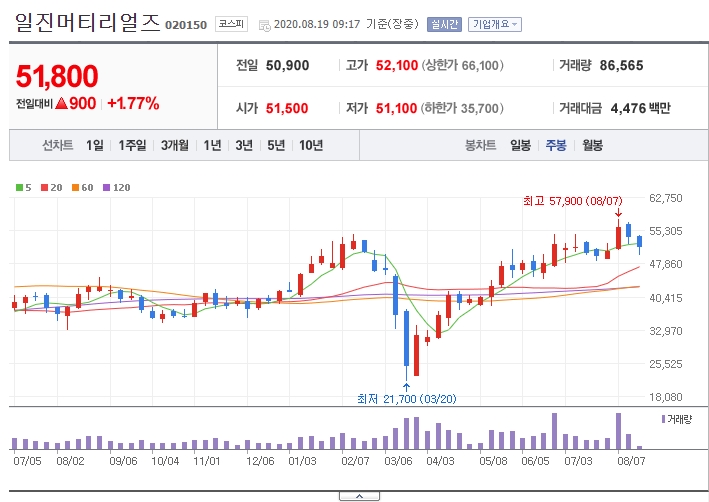709x502 pixels.
Task: Click the timestamp 2020.08.19 09:17
Action: [x=317, y=24]
